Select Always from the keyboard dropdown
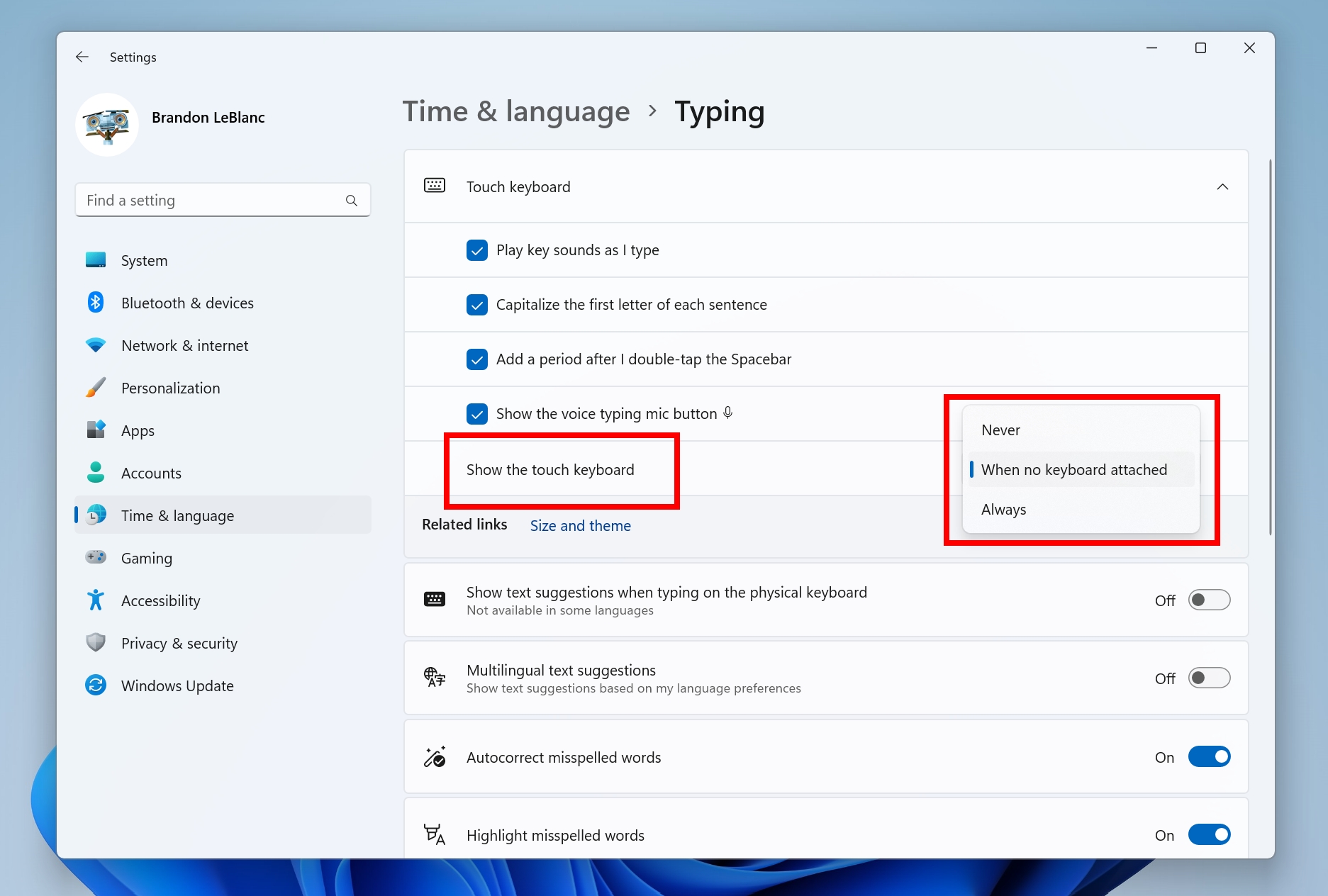The width and height of the screenshot is (1328, 896). (x=1003, y=509)
